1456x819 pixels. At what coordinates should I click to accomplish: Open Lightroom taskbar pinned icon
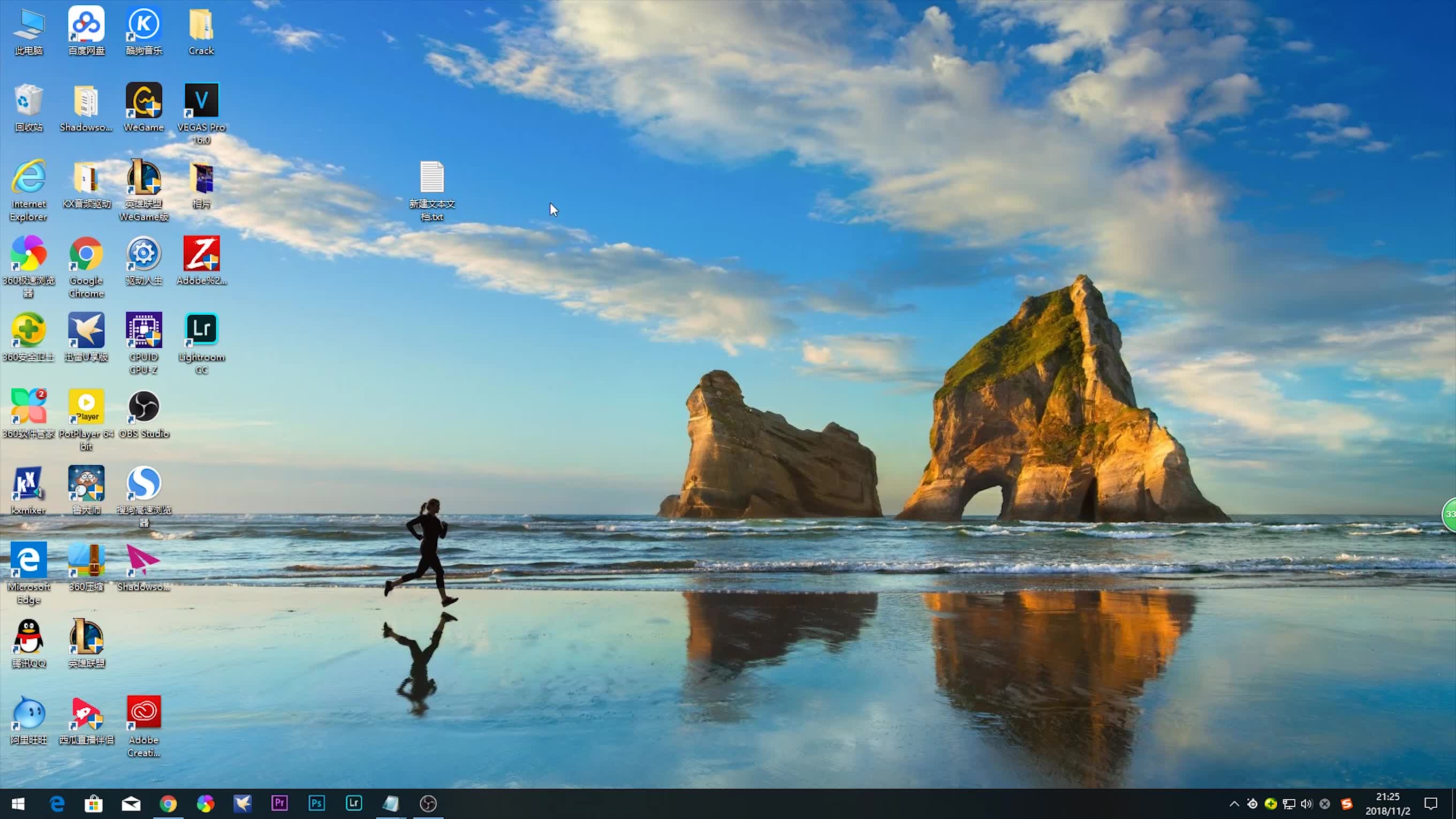pos(354,803)
